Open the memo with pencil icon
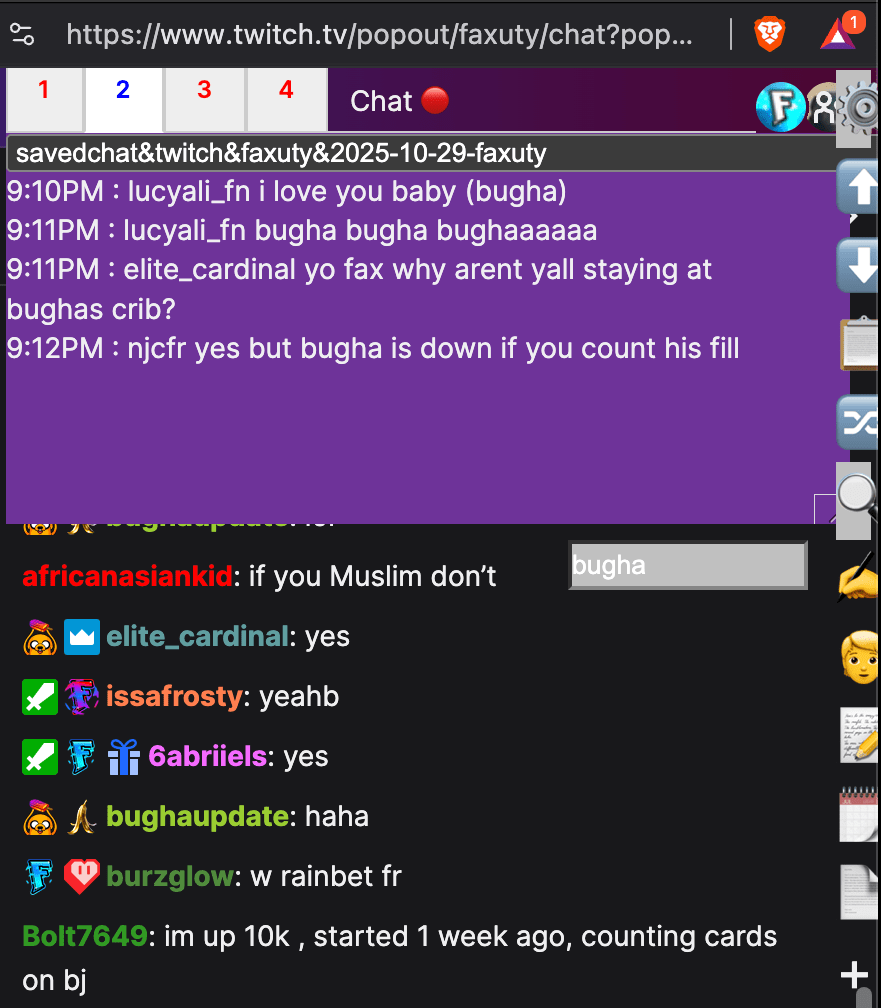The height and width of the screenshot is (1008, 881). tap(860, 736)
